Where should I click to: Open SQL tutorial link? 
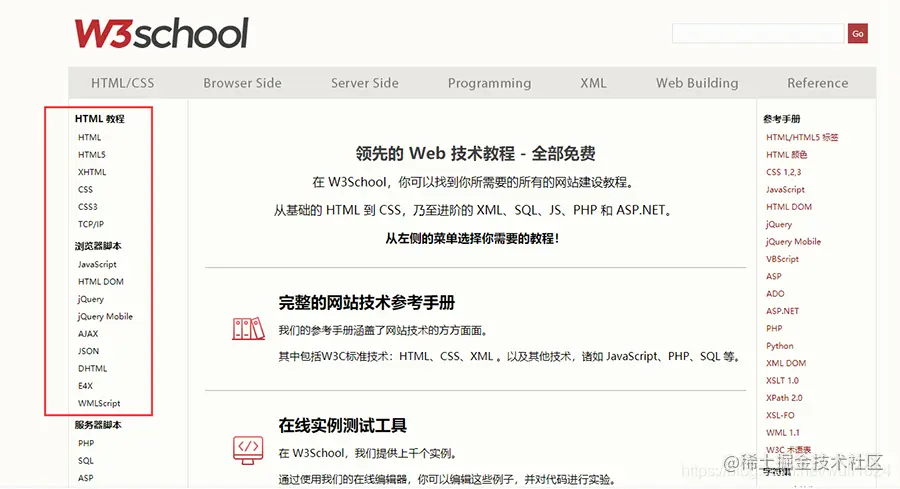(x=86, y=460)
